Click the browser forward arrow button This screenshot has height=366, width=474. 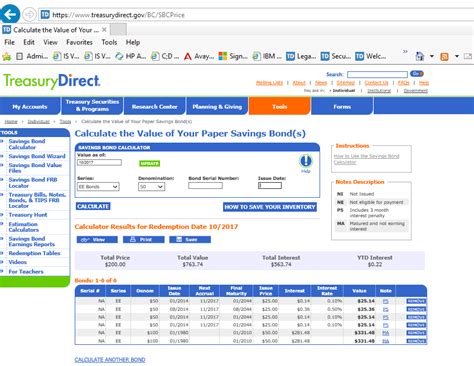[30, 14]
